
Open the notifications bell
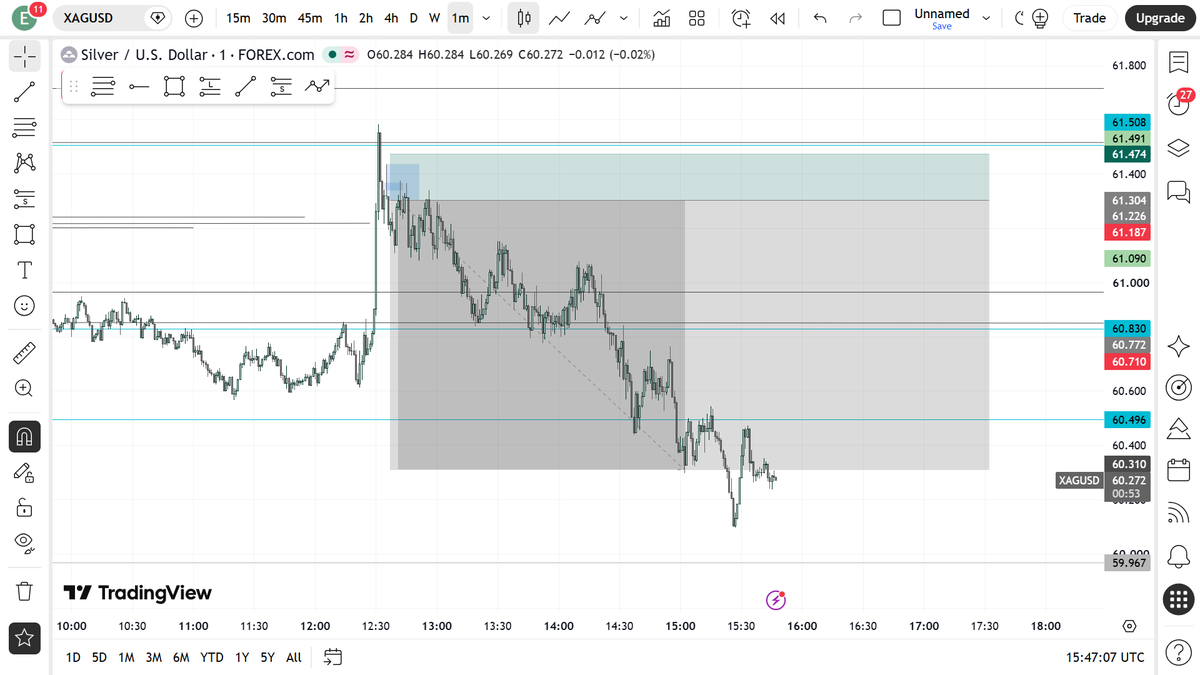coord(1179,556)
